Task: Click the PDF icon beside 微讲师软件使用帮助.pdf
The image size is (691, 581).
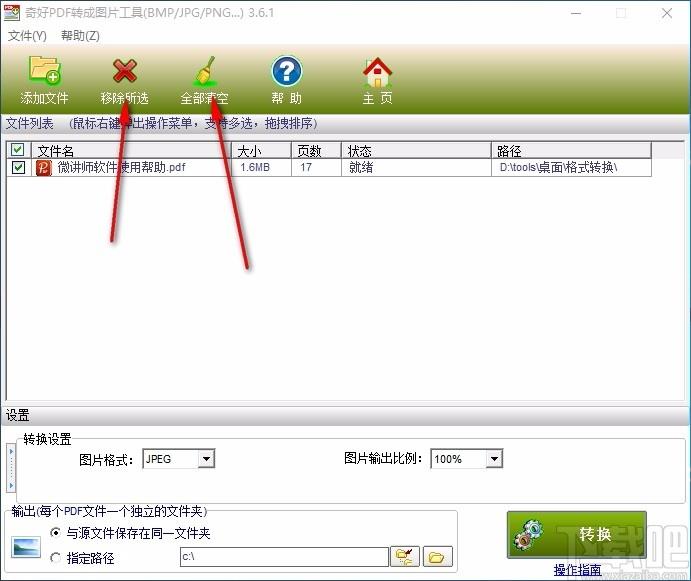Action: pyautogui.click(x=44, y=168)
